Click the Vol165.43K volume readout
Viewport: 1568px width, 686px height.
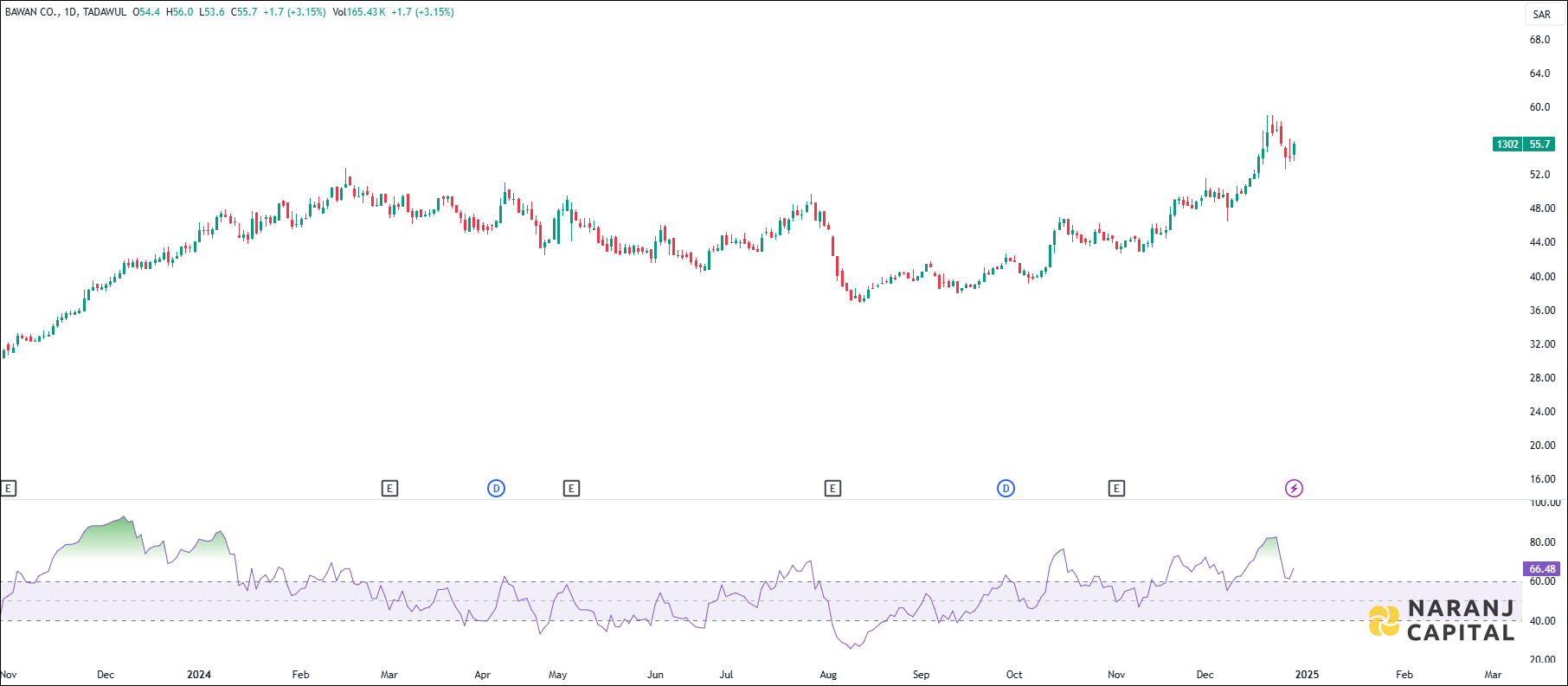tap(359, 12)
